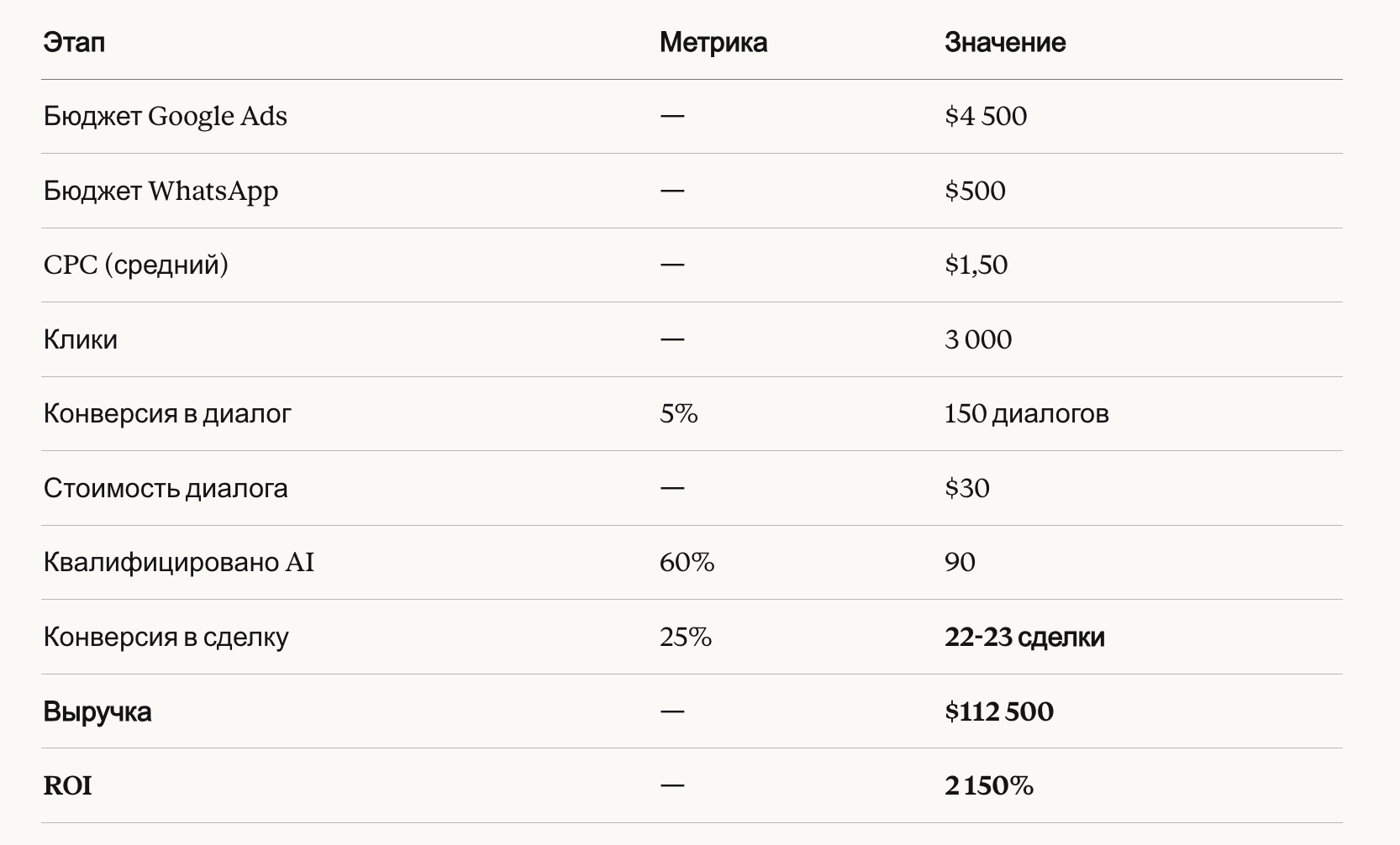
Task: Click the $4 500 budget value
Action: pyautogui.click(x=985, y=116)
